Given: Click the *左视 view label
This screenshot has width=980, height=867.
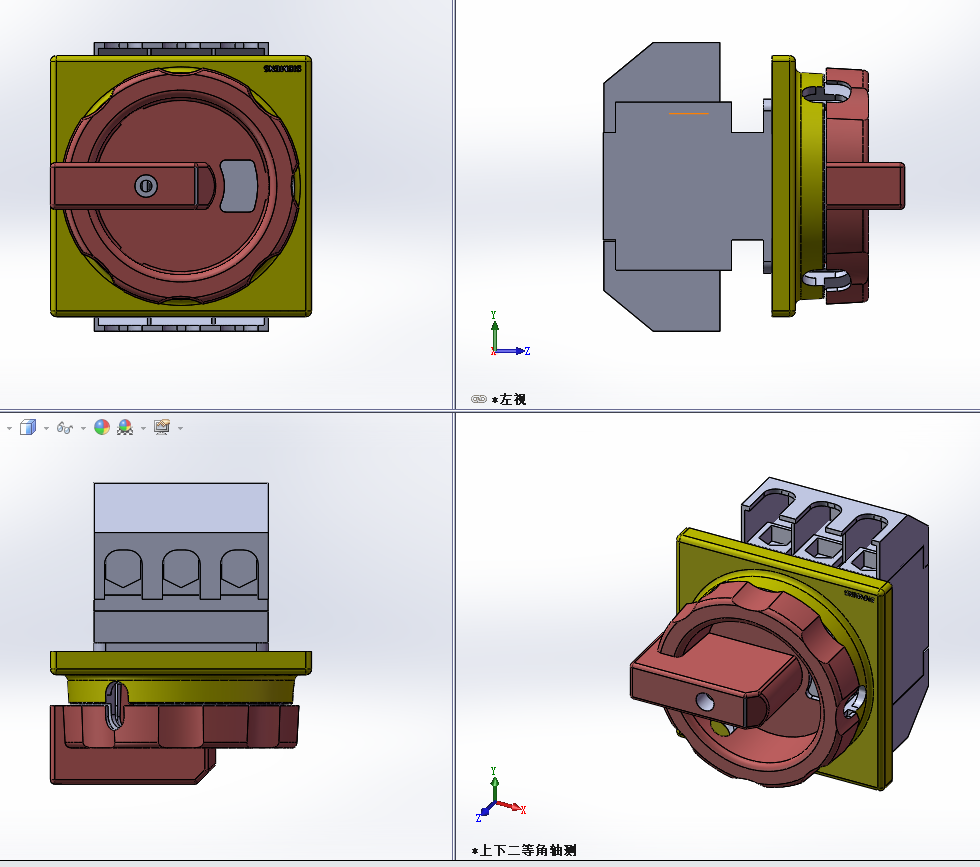Looking at the screenshot, I should 509,399.
